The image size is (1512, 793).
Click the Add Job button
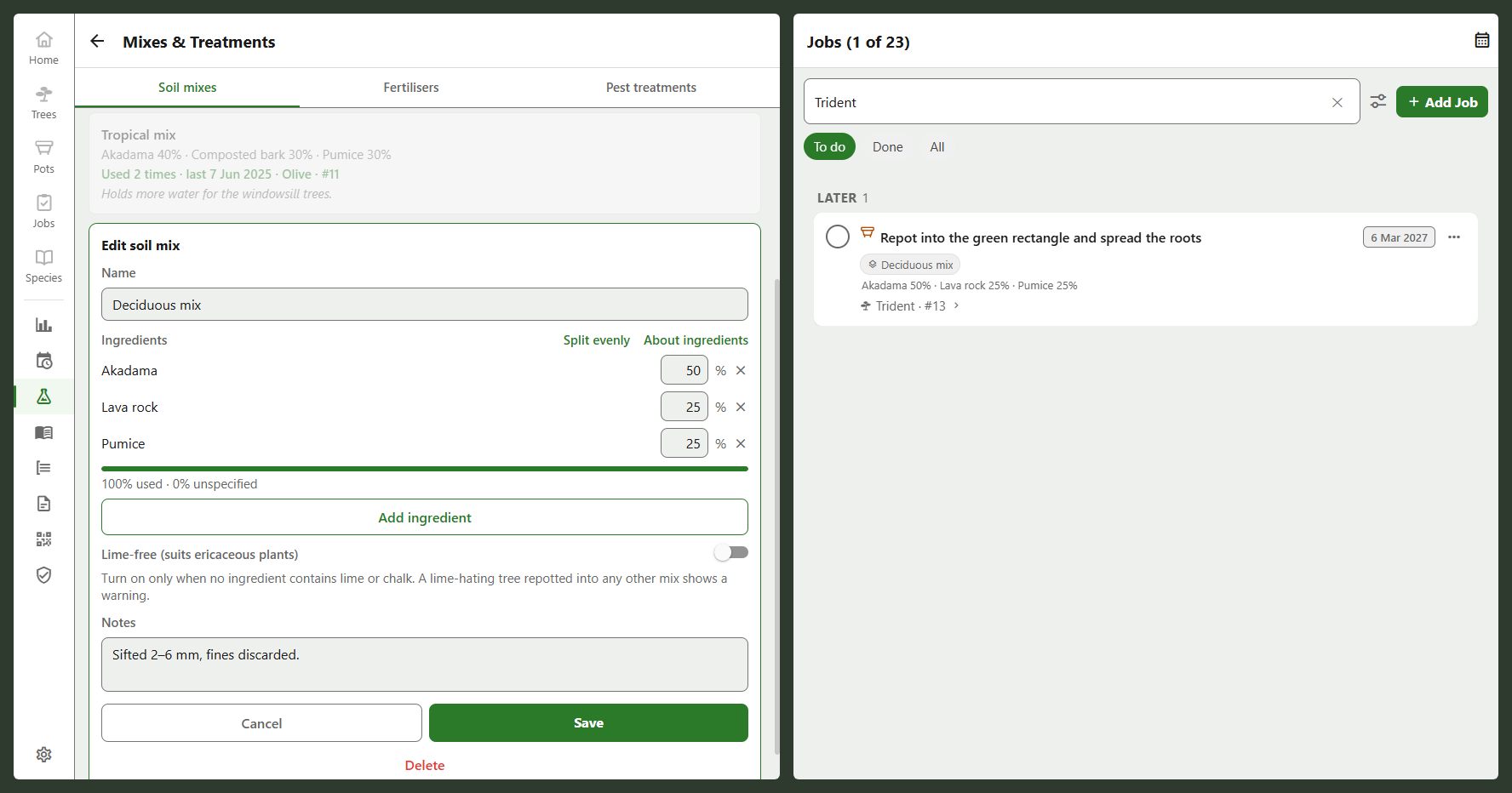tap(1441, 102)
